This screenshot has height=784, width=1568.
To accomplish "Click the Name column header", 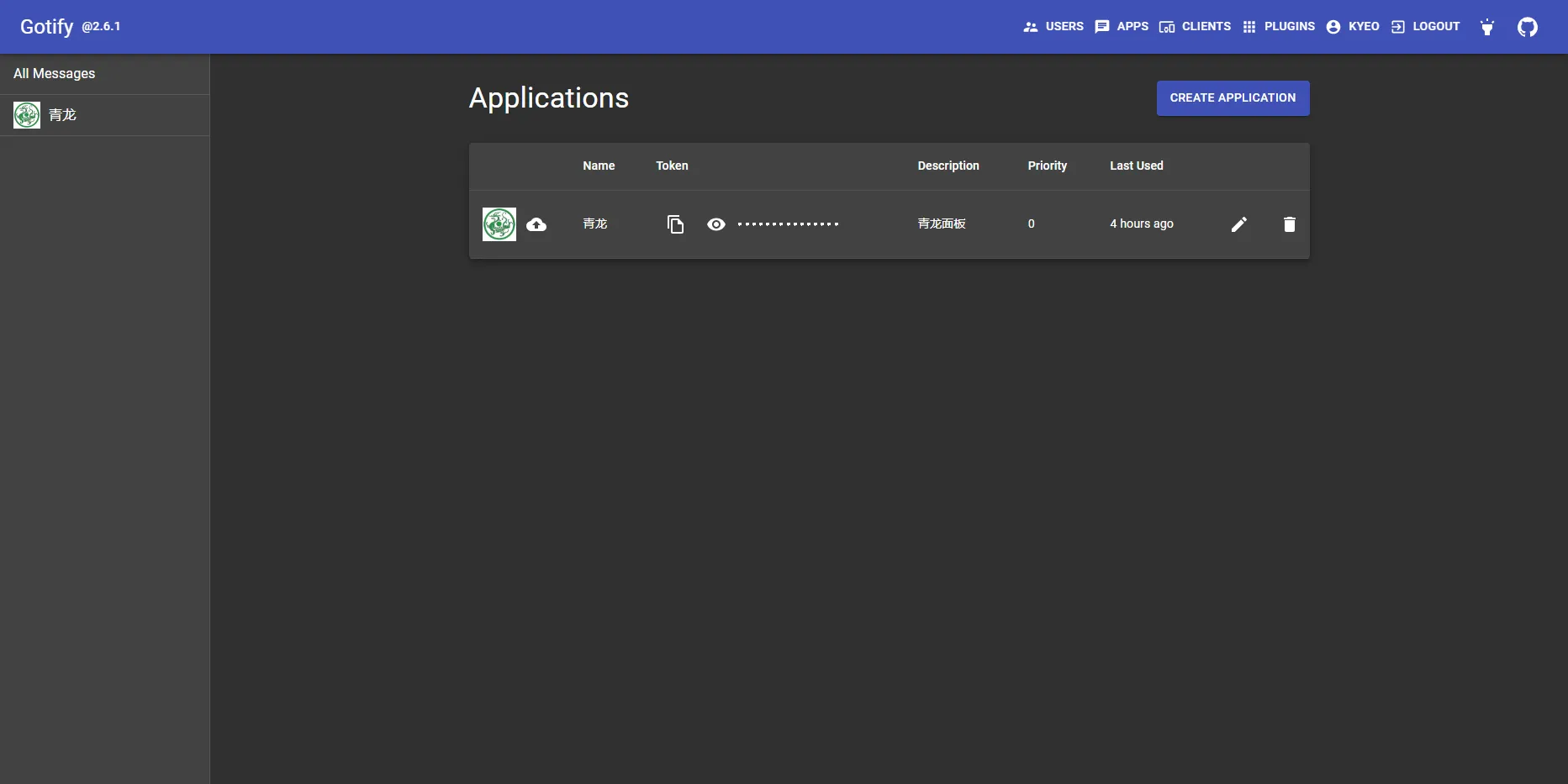I will (x=599, y=166).
